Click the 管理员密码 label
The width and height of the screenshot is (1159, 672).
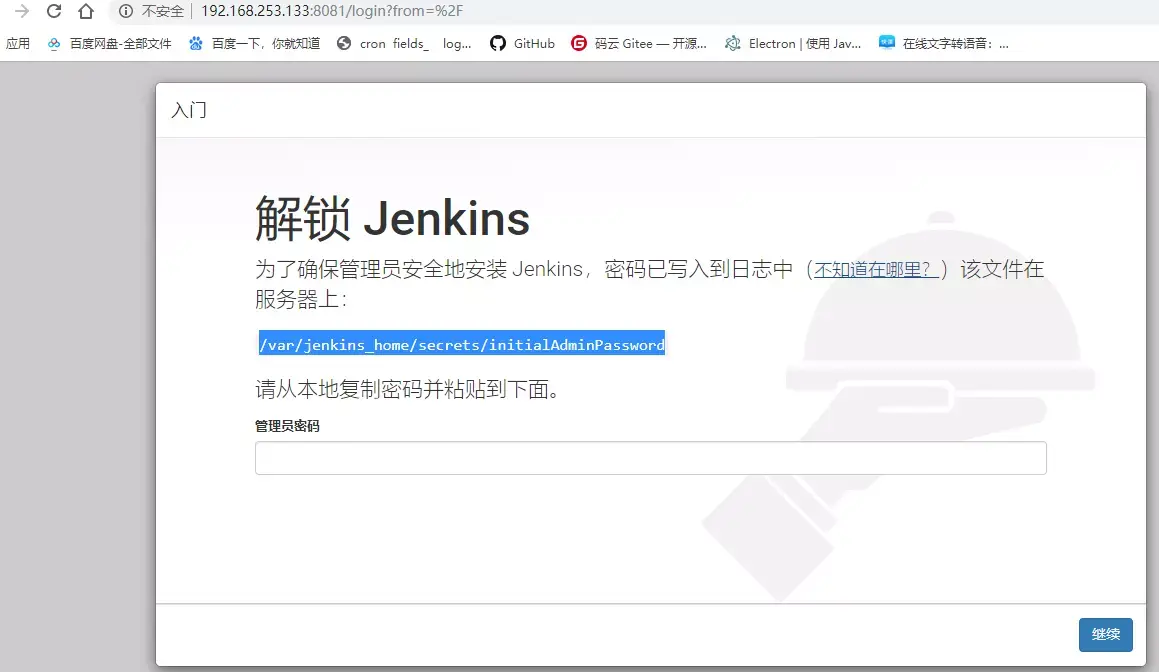[x=288, y=426]
